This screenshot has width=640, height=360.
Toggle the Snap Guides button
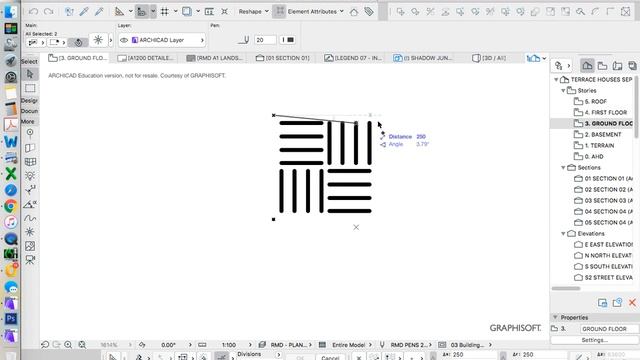142,11
